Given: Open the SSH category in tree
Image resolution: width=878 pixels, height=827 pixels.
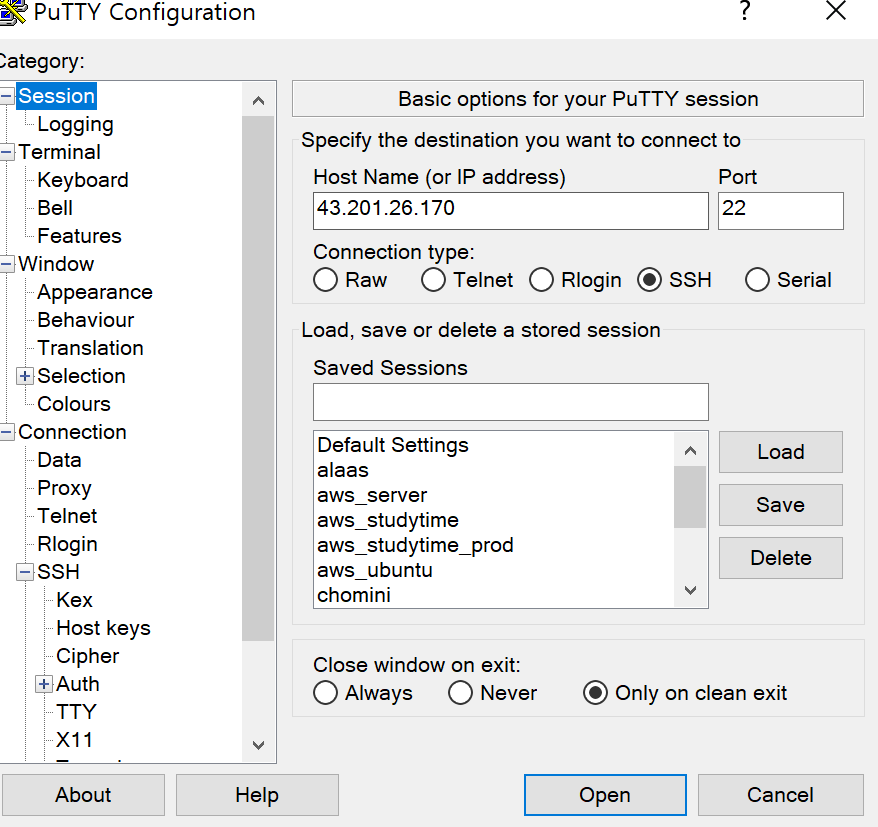Looking at the screenshot, I should pos(58,572).
